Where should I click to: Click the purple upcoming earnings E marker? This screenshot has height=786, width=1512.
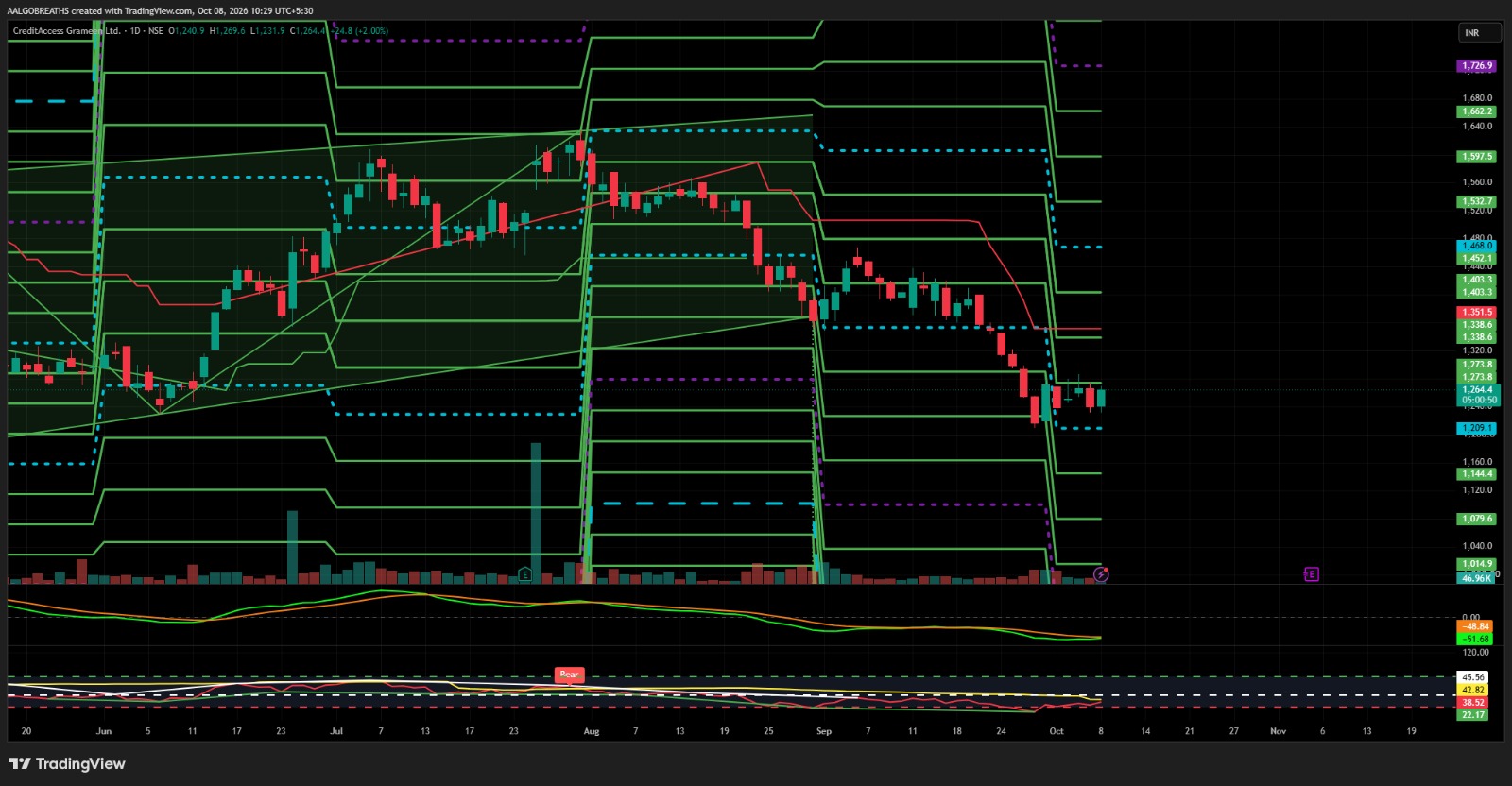1311,573
